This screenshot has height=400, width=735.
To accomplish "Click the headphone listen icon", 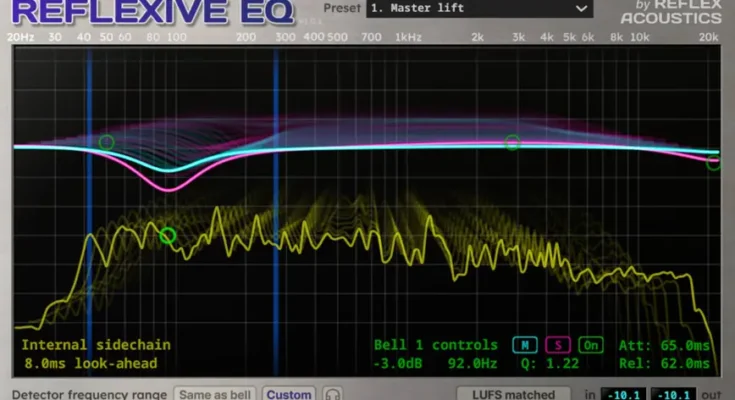I will tap(332, 394).
